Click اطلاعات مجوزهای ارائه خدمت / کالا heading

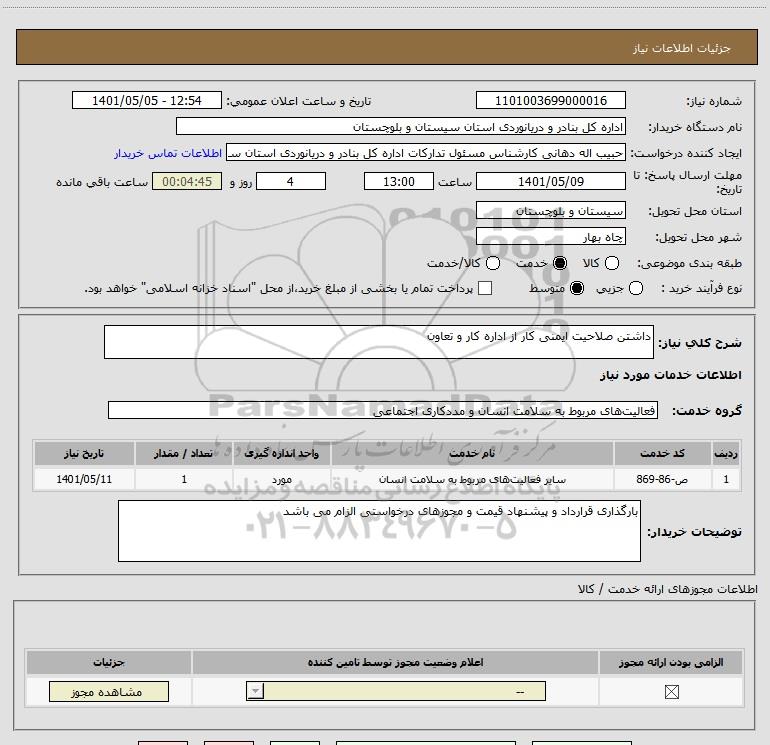[668, 589]
